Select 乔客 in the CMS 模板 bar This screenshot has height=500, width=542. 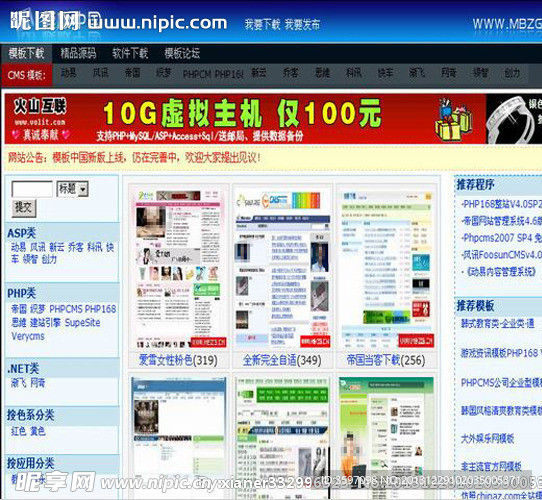click(x=290, y=73)
